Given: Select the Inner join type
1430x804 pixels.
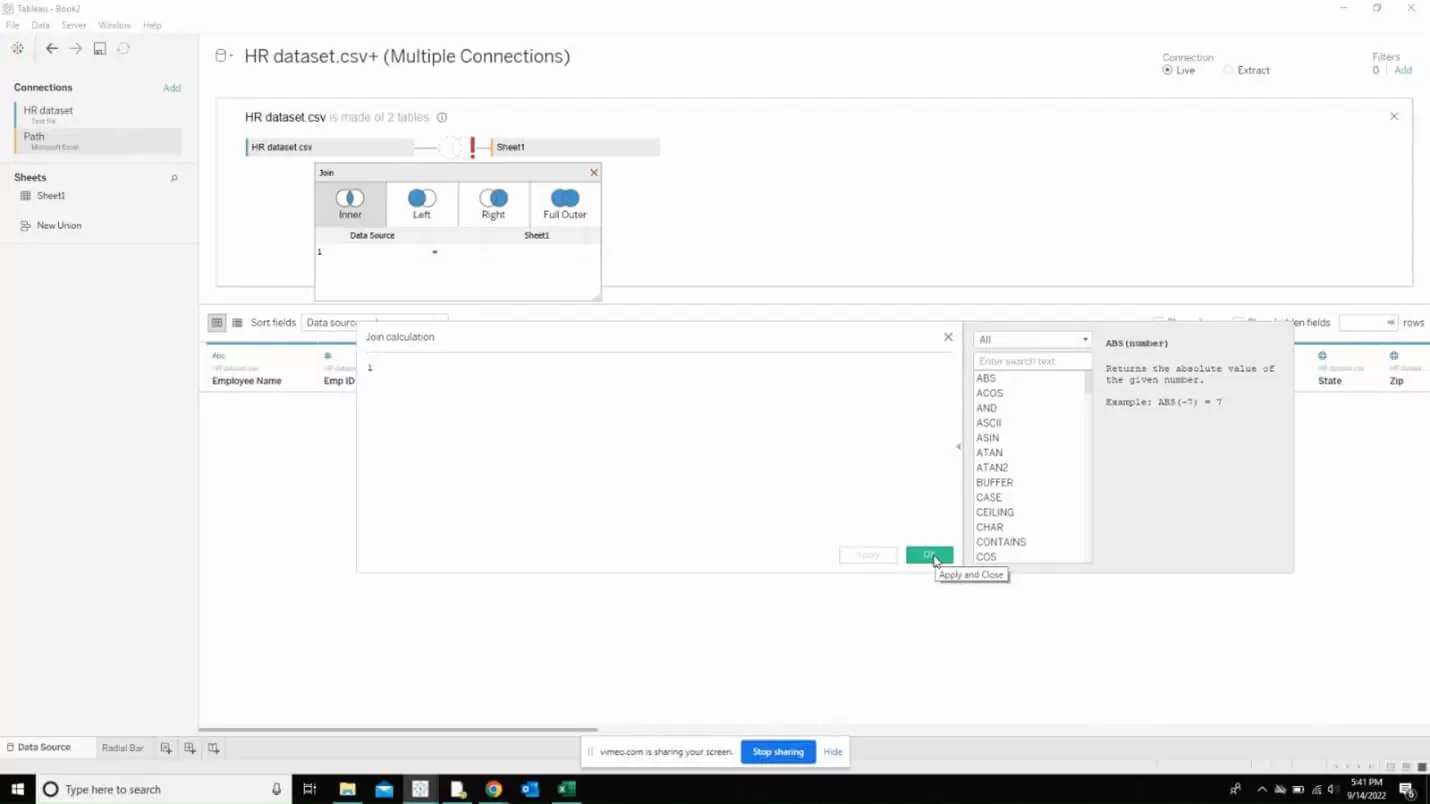Looking at the screenshot, I should coord(350,204).
